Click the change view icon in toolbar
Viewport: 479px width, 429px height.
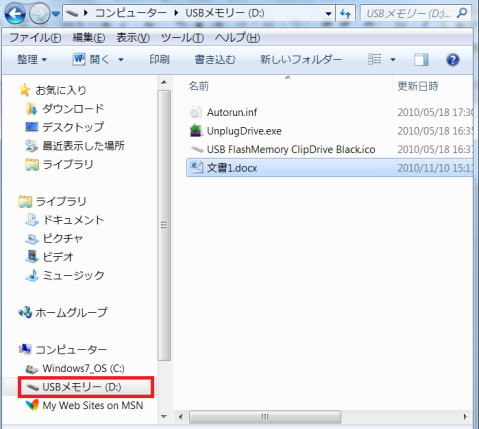[x=375, y=59]
